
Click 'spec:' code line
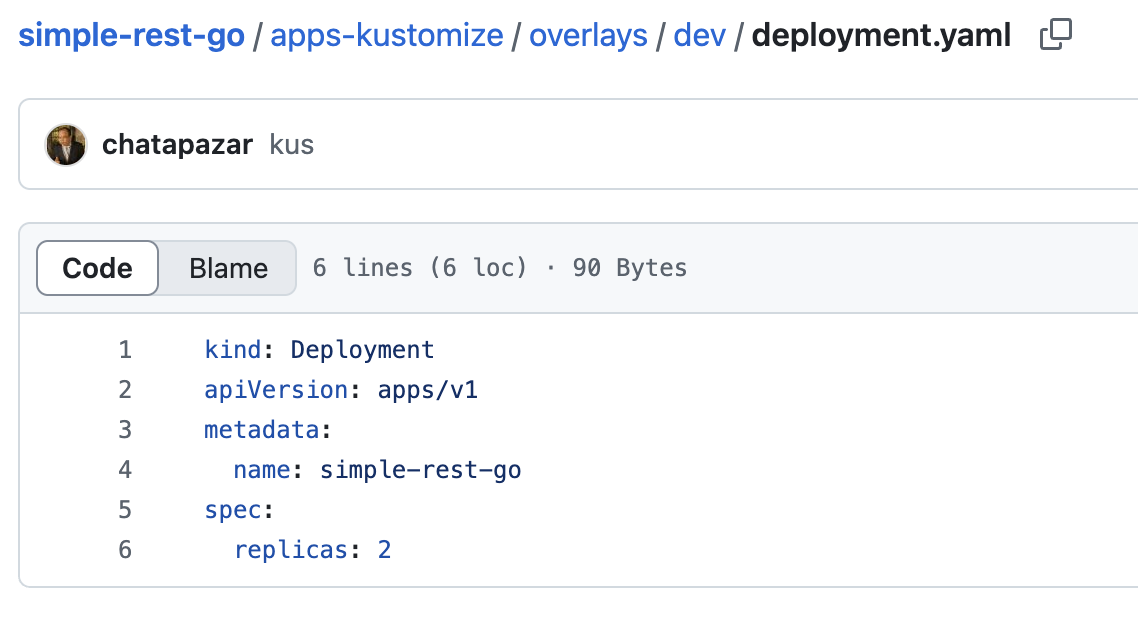[239, 509]
